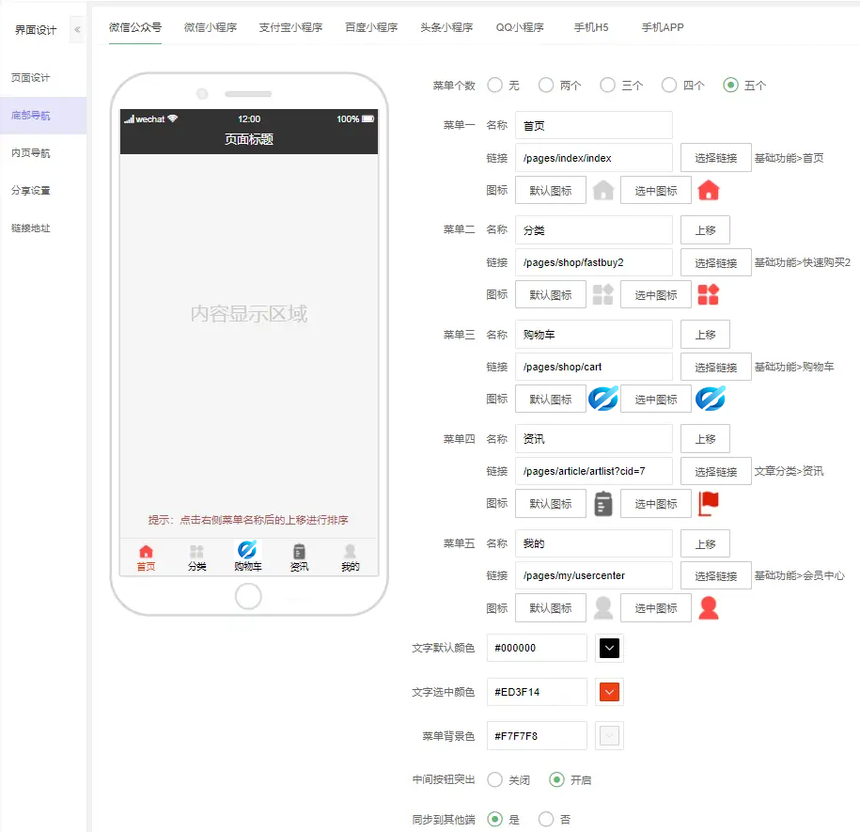This screenshot has width=860, height=832.
Task: Click the blue selected icon thumbnail for 菜单三
Action: pyautogui.click(x=710, y=399)
